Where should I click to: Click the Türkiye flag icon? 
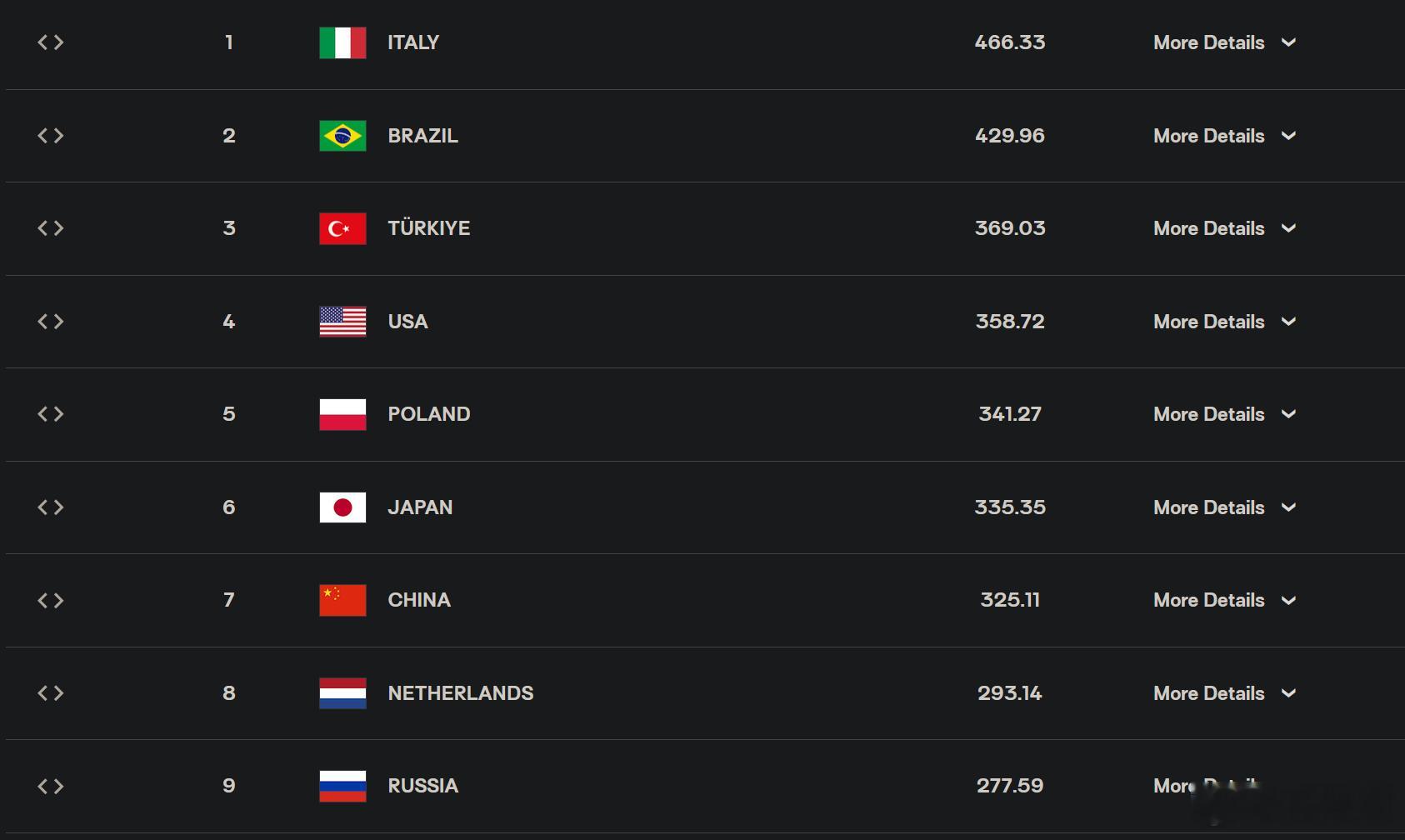(342, 228)
